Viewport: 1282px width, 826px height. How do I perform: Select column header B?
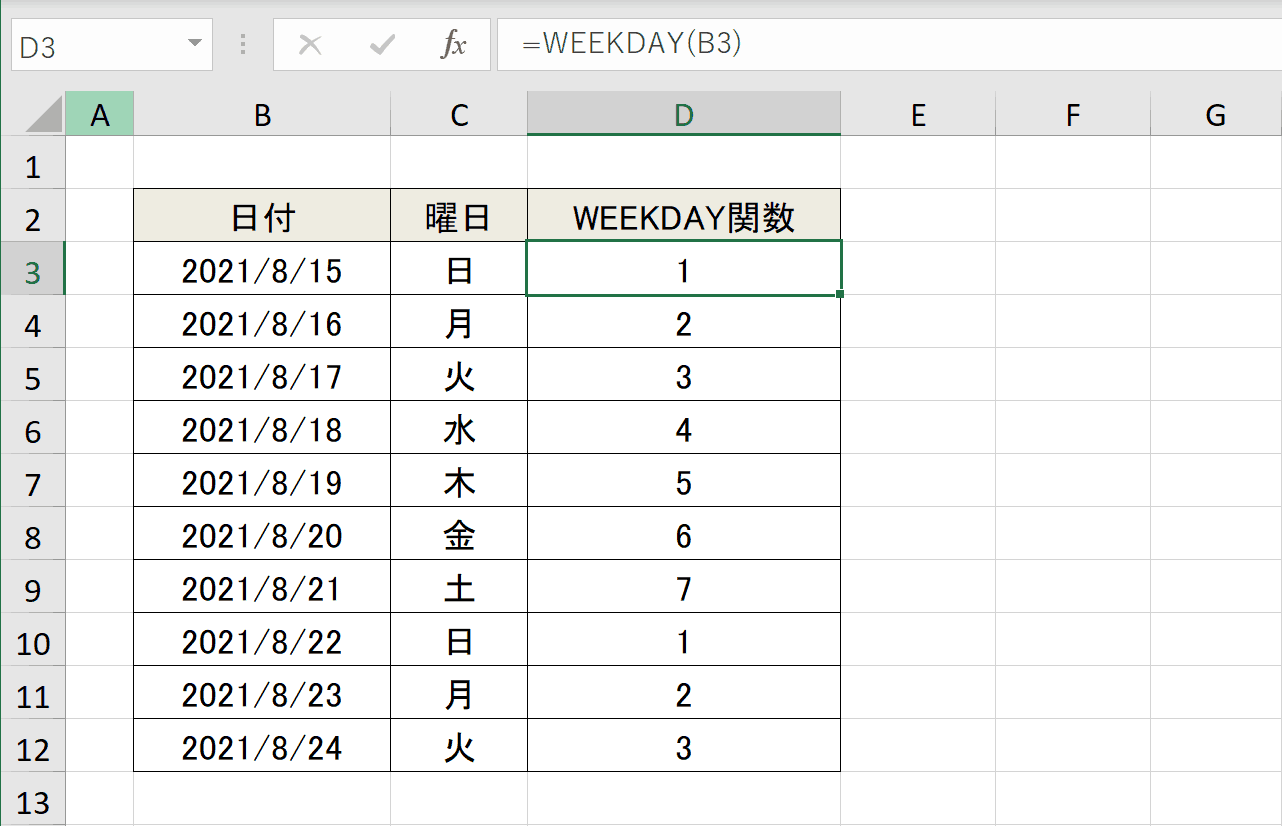click(261, 113)
